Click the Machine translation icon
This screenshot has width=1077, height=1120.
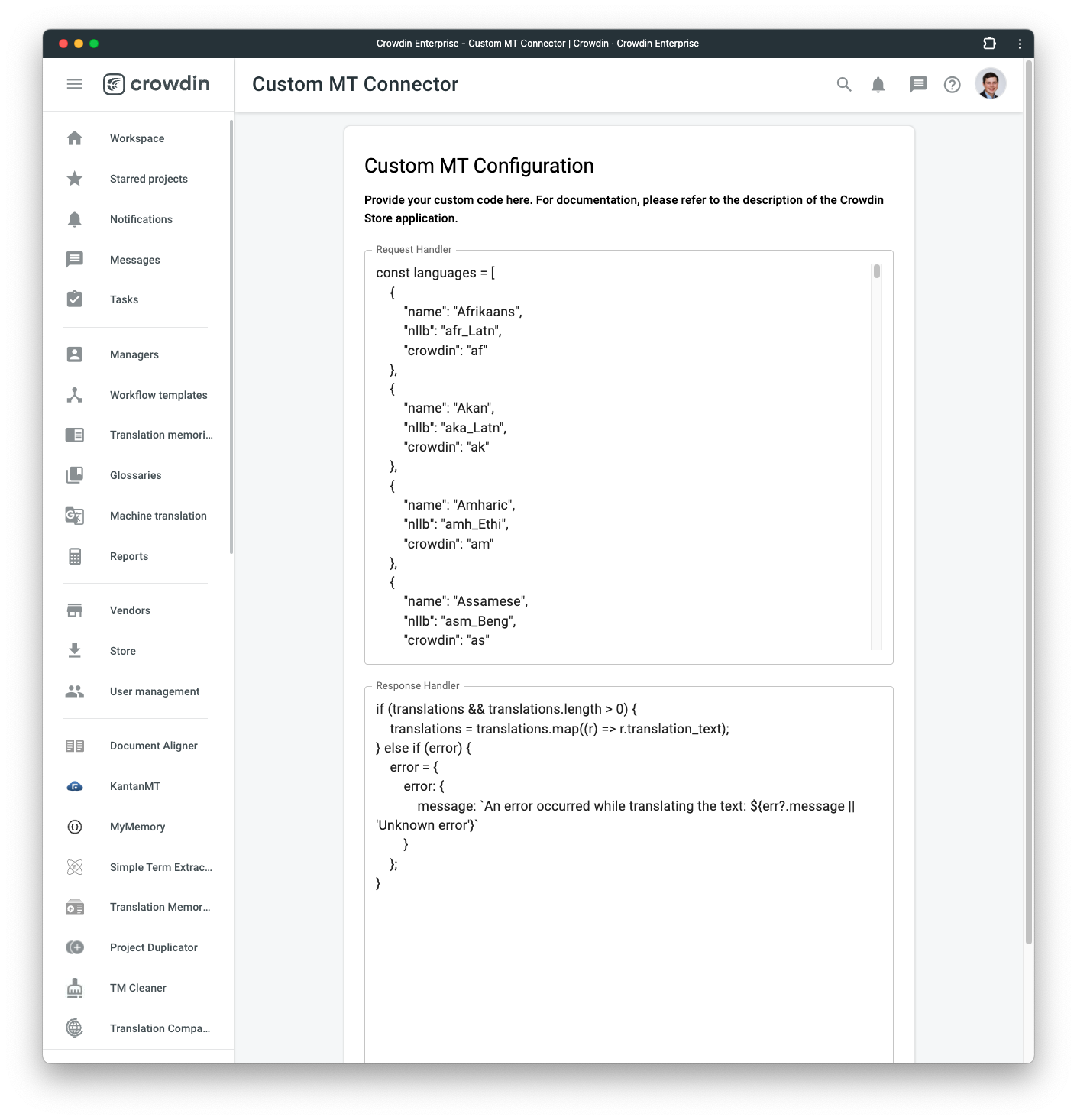[75, 516]
